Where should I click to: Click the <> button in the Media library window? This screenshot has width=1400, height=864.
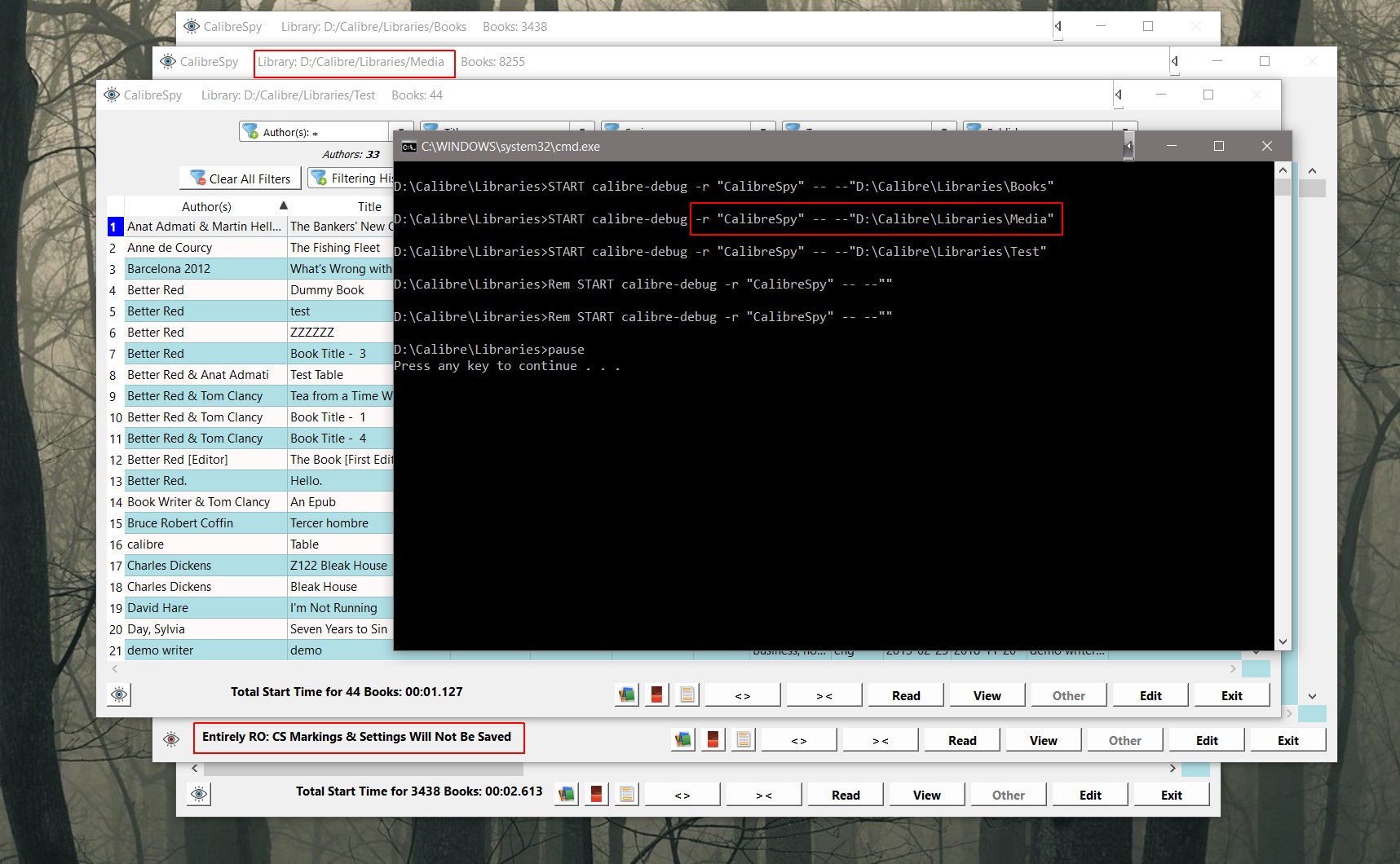798,740
